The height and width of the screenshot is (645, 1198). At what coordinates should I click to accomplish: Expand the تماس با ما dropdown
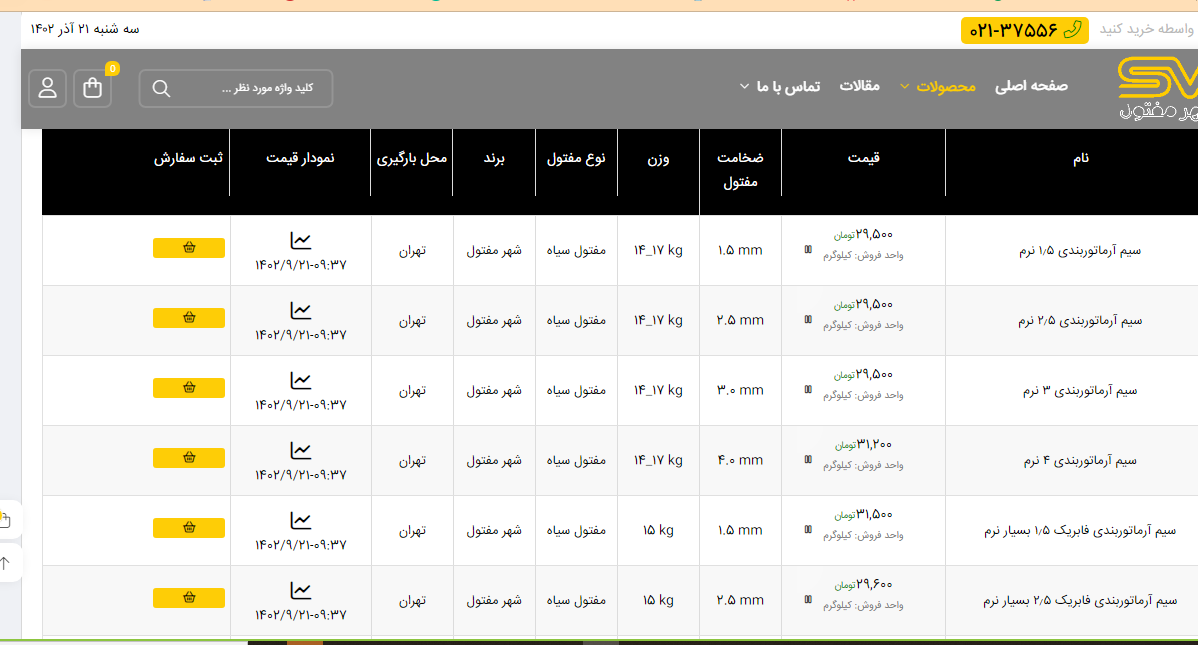779,86
